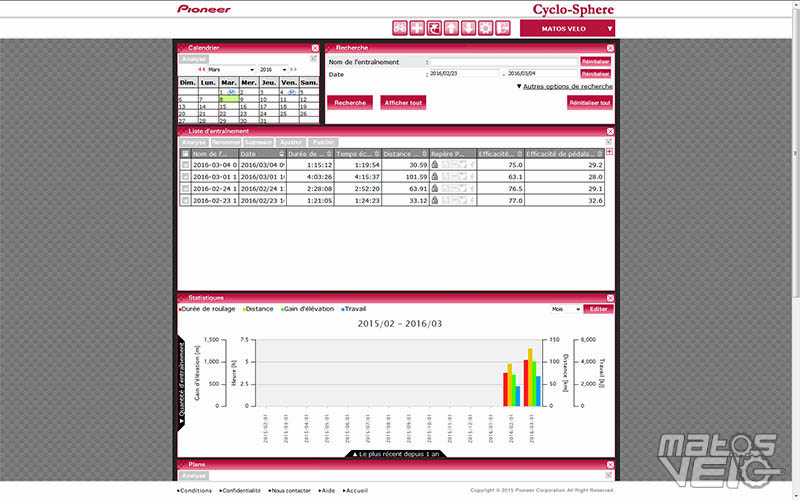Click the logout door icon in top toolbar

coord(503,28)
